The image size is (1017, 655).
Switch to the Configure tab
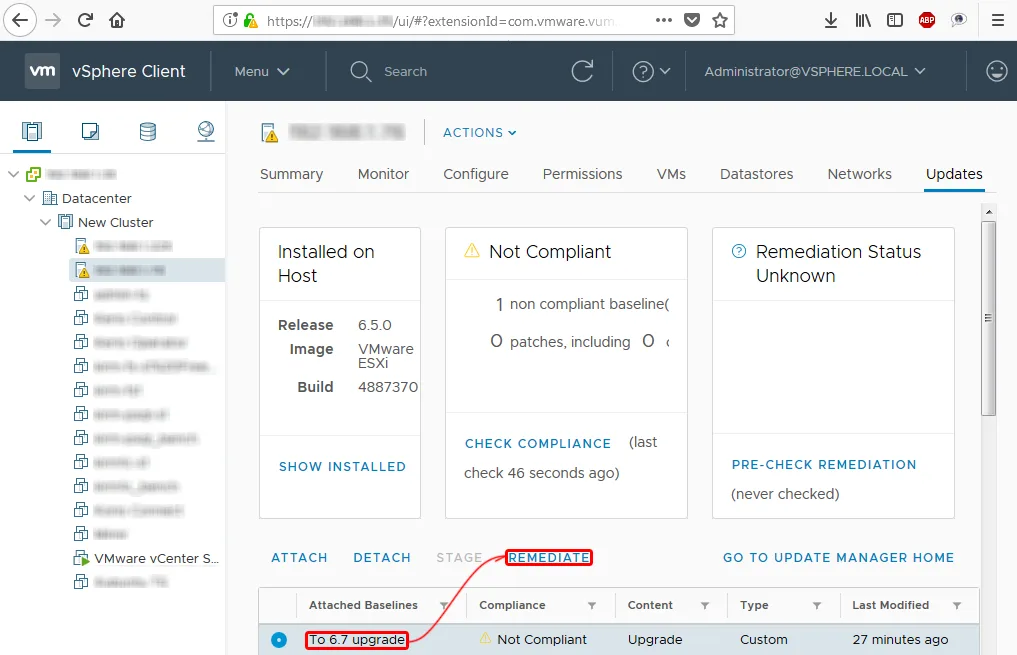click(x=475, y=174)
